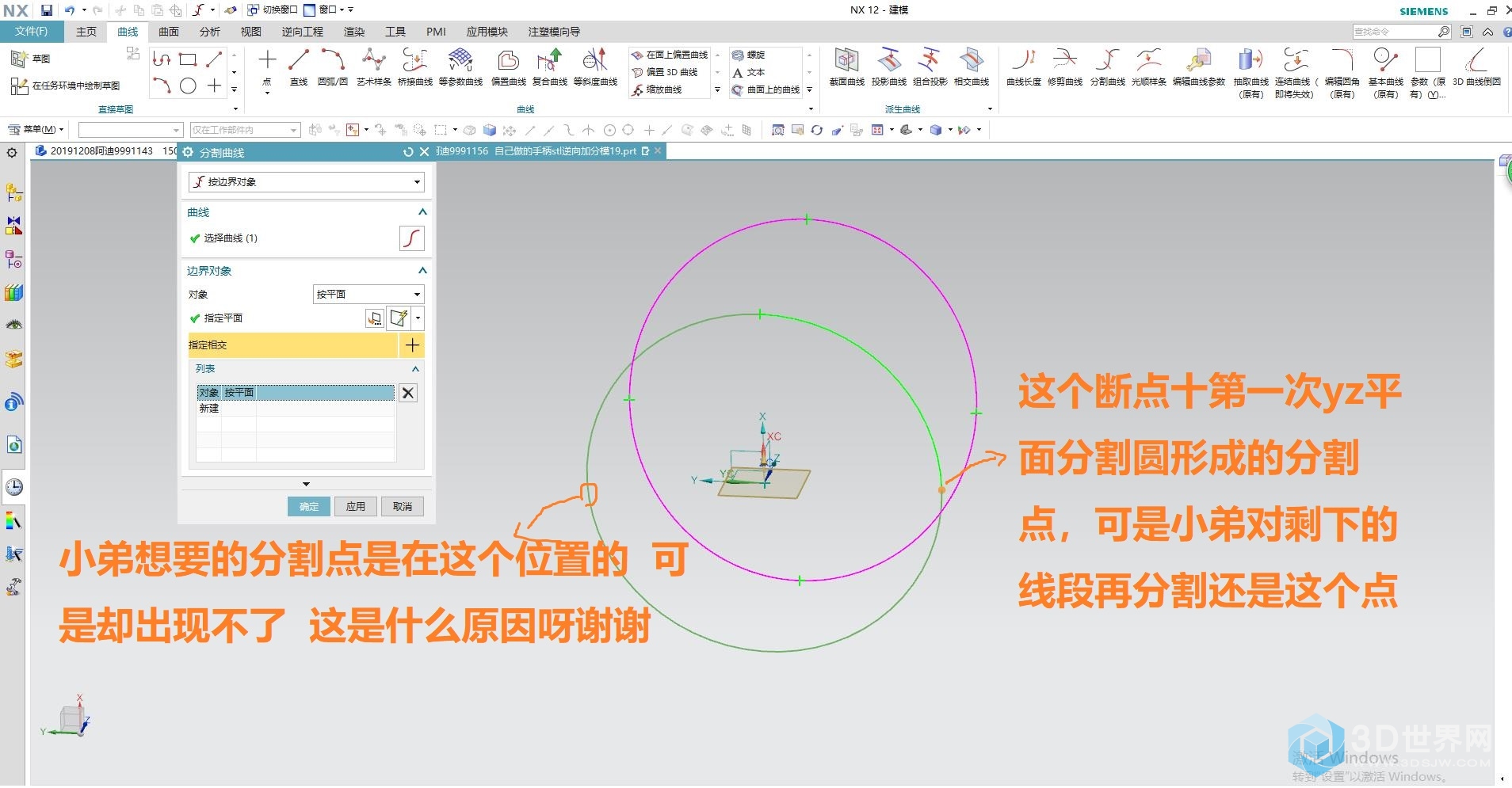Open the 光顺样条 (Smooth Spline) tool
1512x788 pixels.
tap(1148, 67)
